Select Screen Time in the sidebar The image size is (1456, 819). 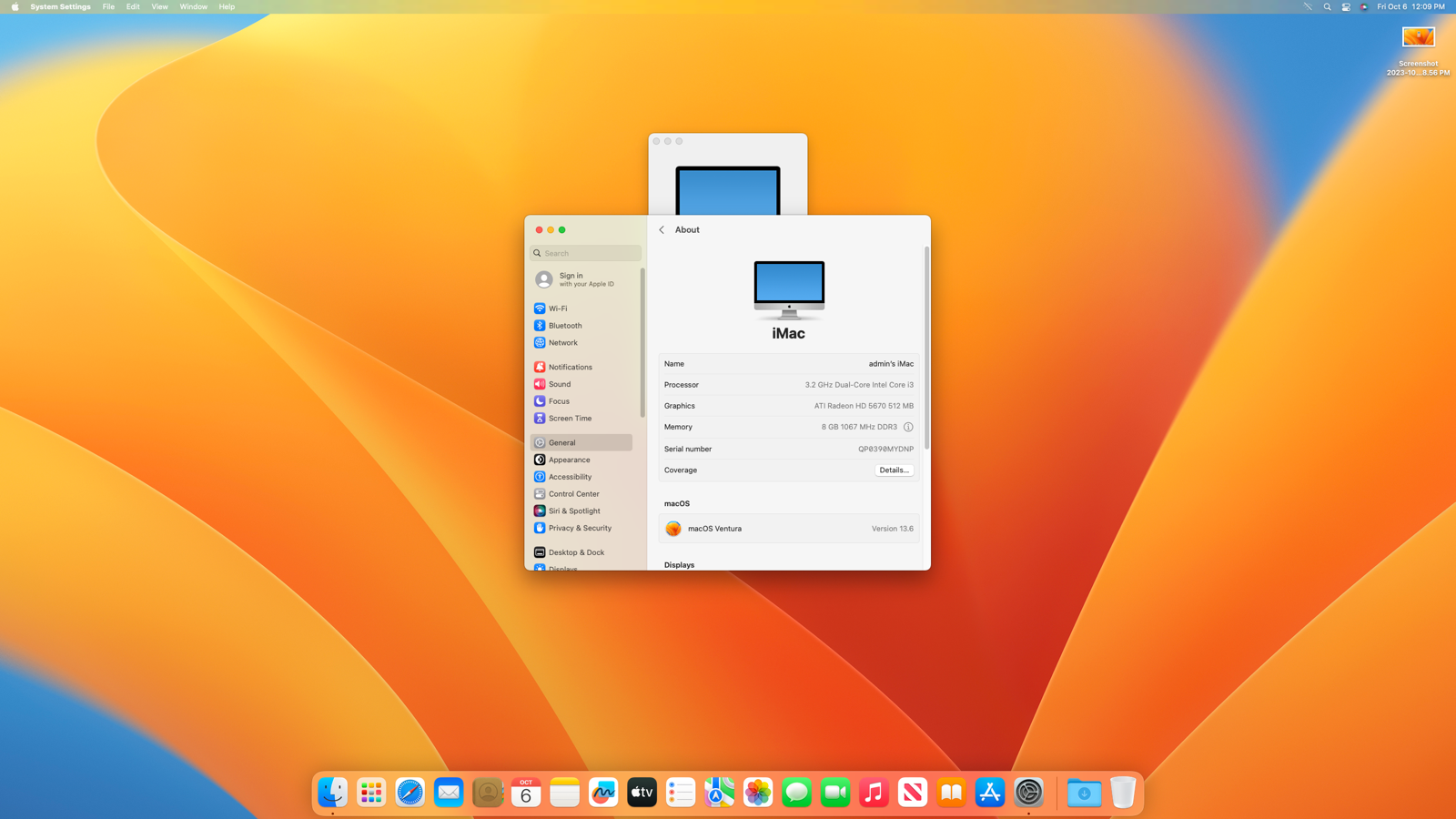(x=581, y=419)
